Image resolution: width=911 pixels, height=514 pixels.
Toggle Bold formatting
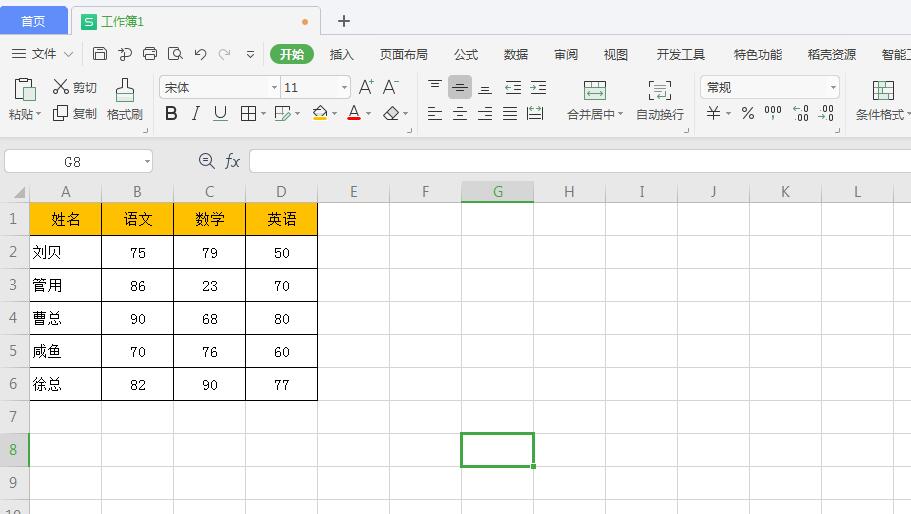point(171,113)
